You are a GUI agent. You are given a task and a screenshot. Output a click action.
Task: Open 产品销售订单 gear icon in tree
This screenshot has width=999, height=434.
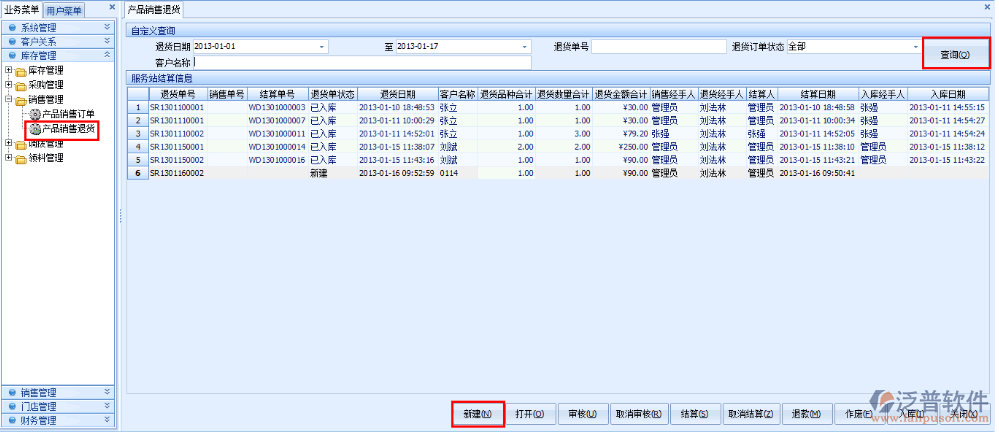point(35,114)
